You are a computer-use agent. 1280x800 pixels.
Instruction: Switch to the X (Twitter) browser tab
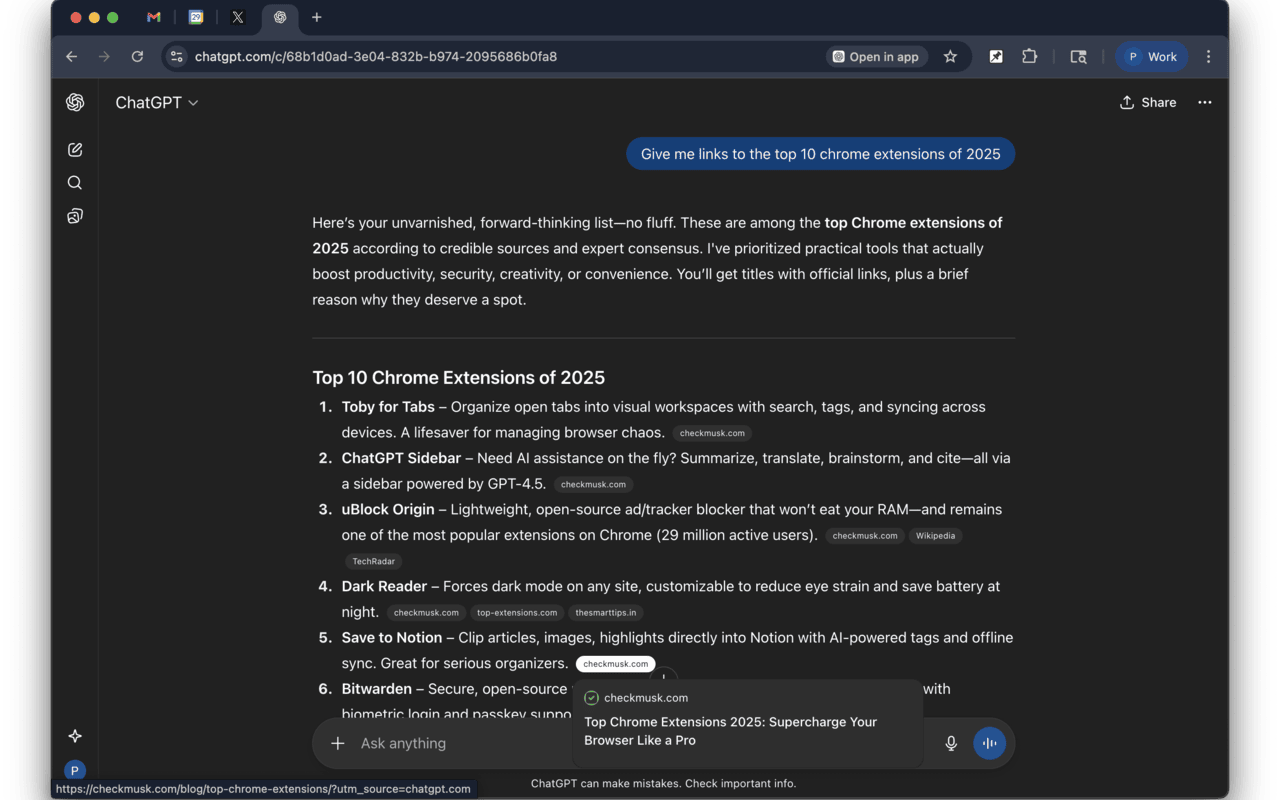[x=238, y=17]
